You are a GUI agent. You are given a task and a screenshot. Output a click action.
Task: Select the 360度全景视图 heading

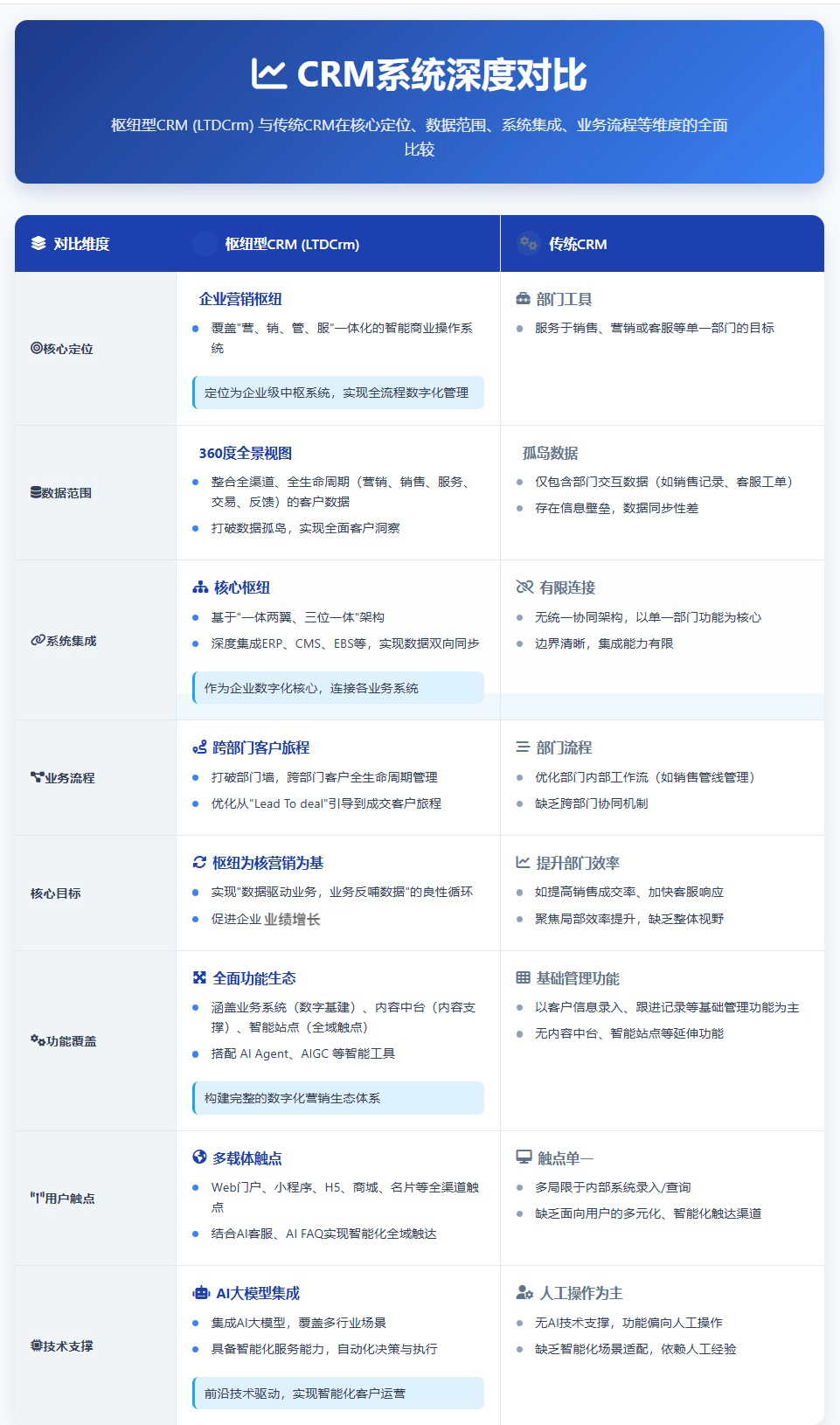(x=246, y=453)
